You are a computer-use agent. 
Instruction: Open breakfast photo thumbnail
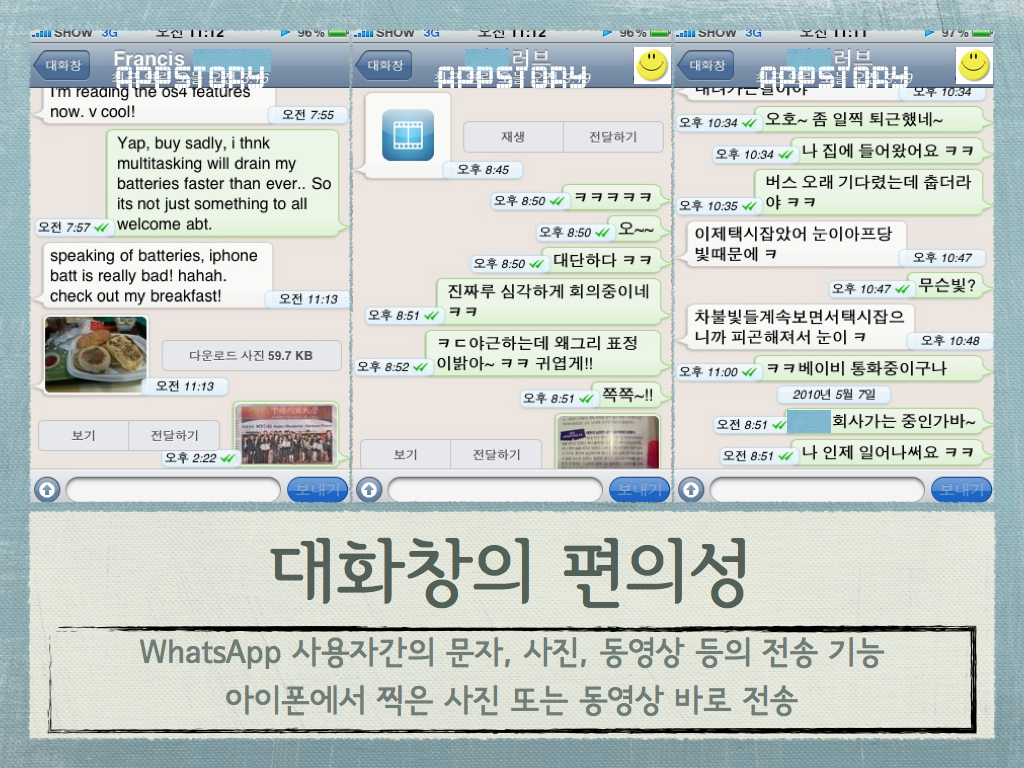[96, 355]
